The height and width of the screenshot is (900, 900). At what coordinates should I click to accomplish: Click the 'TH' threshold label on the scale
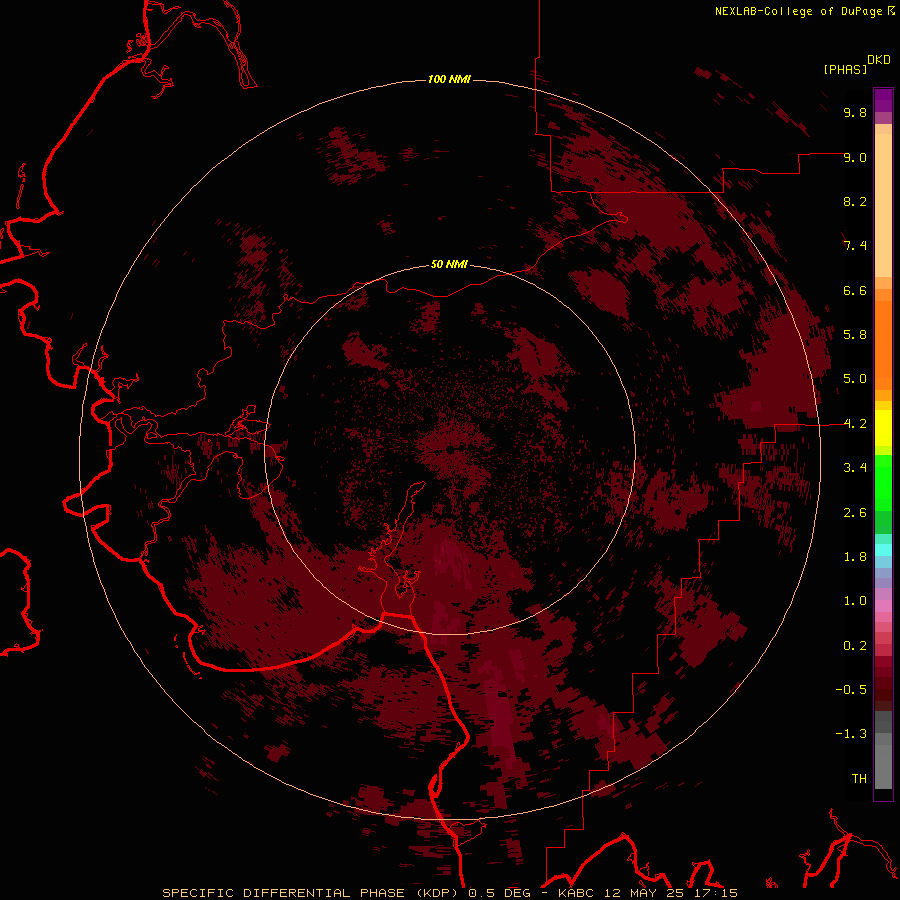859,779
